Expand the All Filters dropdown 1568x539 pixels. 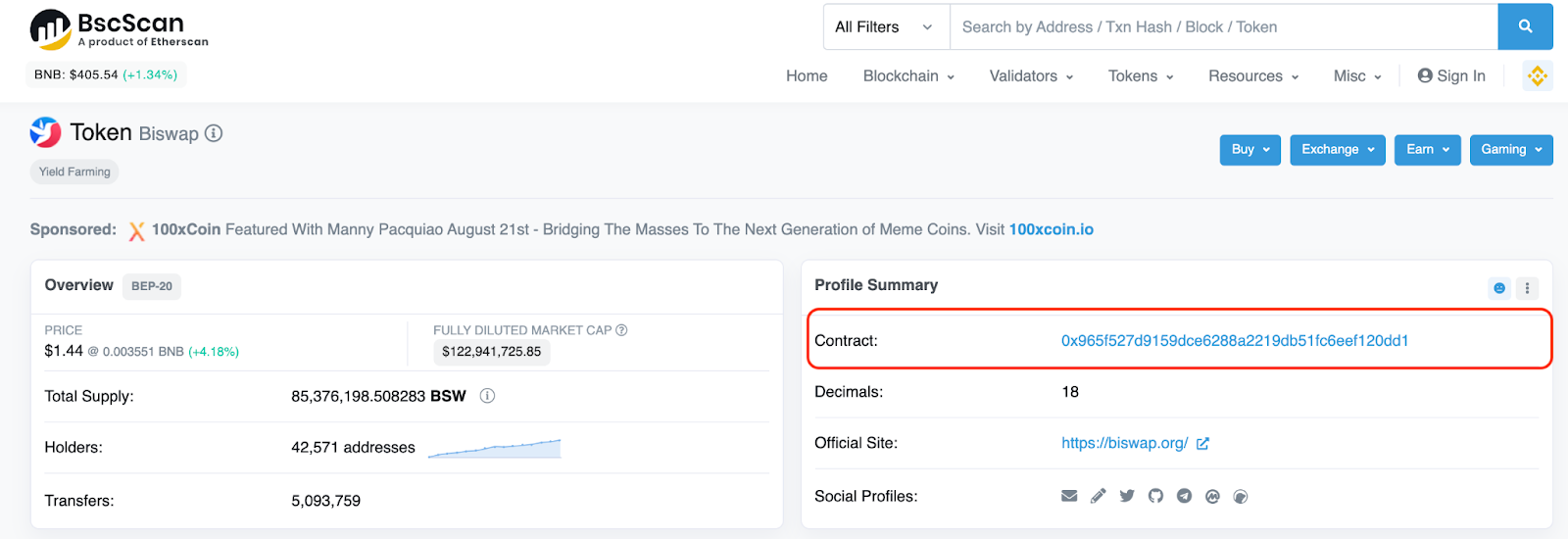pyautogui.click(x=886, y=26)
